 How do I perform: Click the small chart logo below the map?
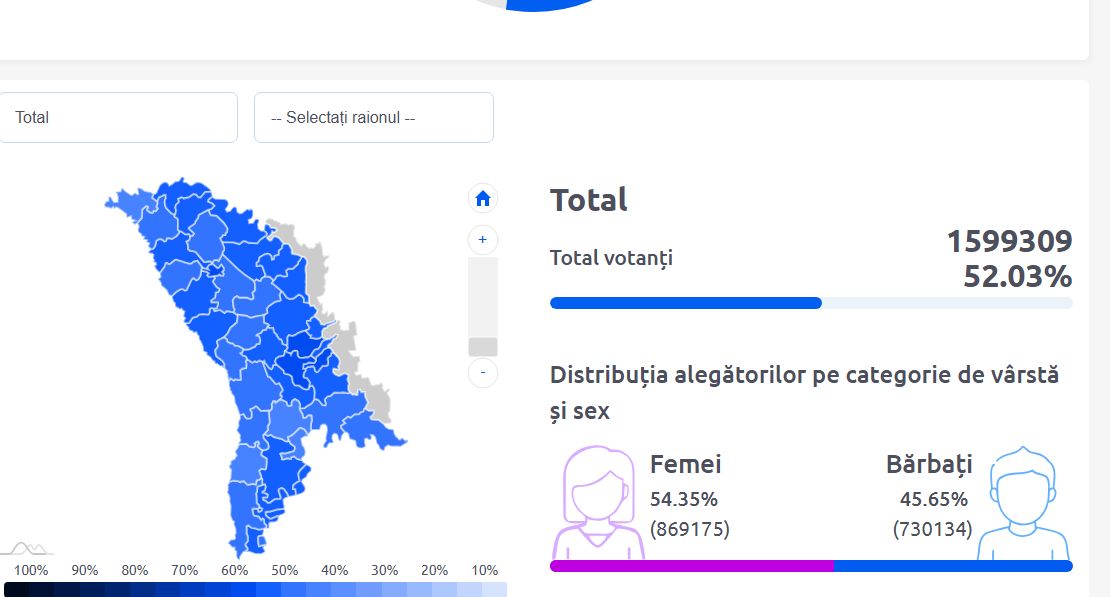[28, 548]
